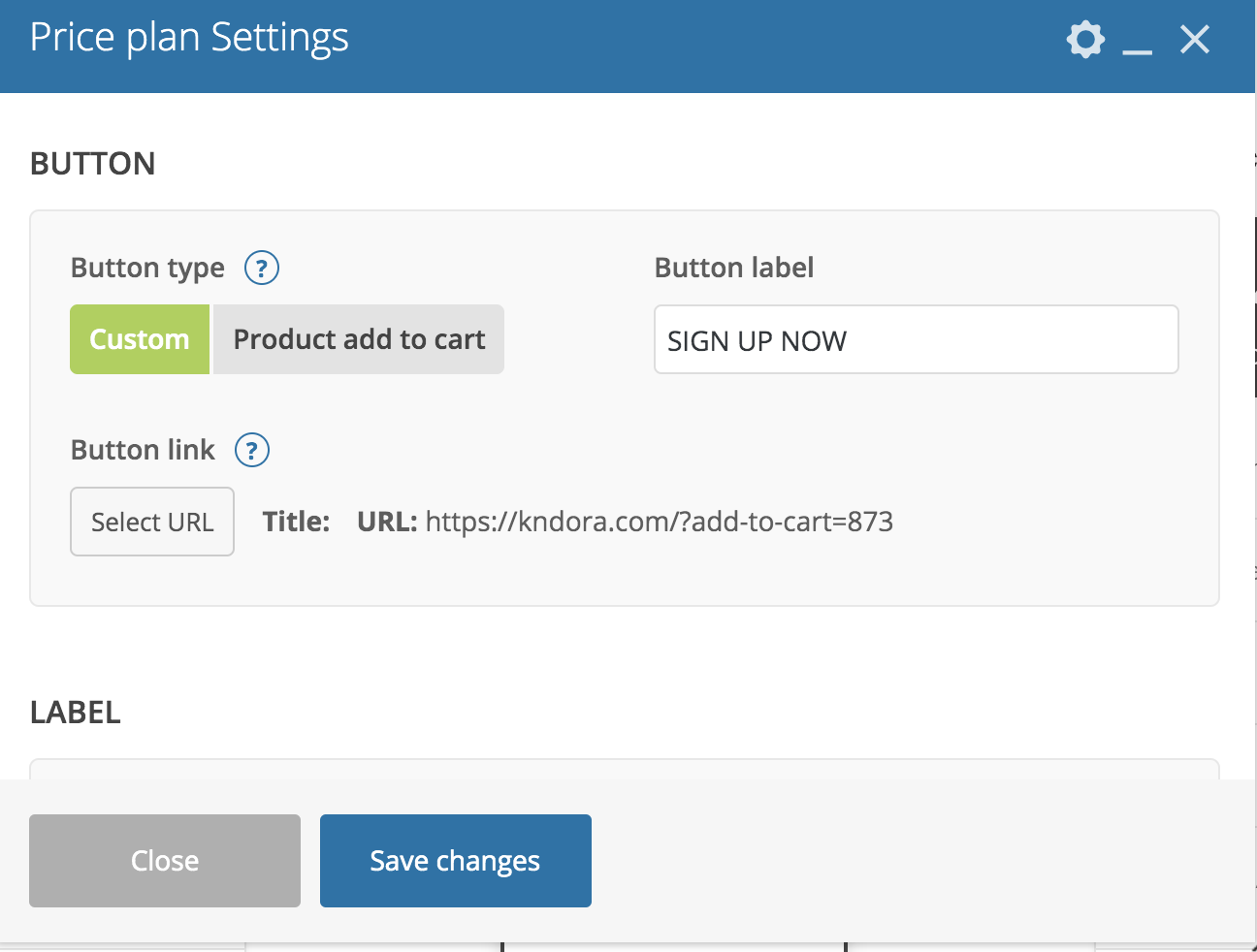Switch button type to Custom
The width and height of the screenshot is (1257, 952).
[140, 339]
